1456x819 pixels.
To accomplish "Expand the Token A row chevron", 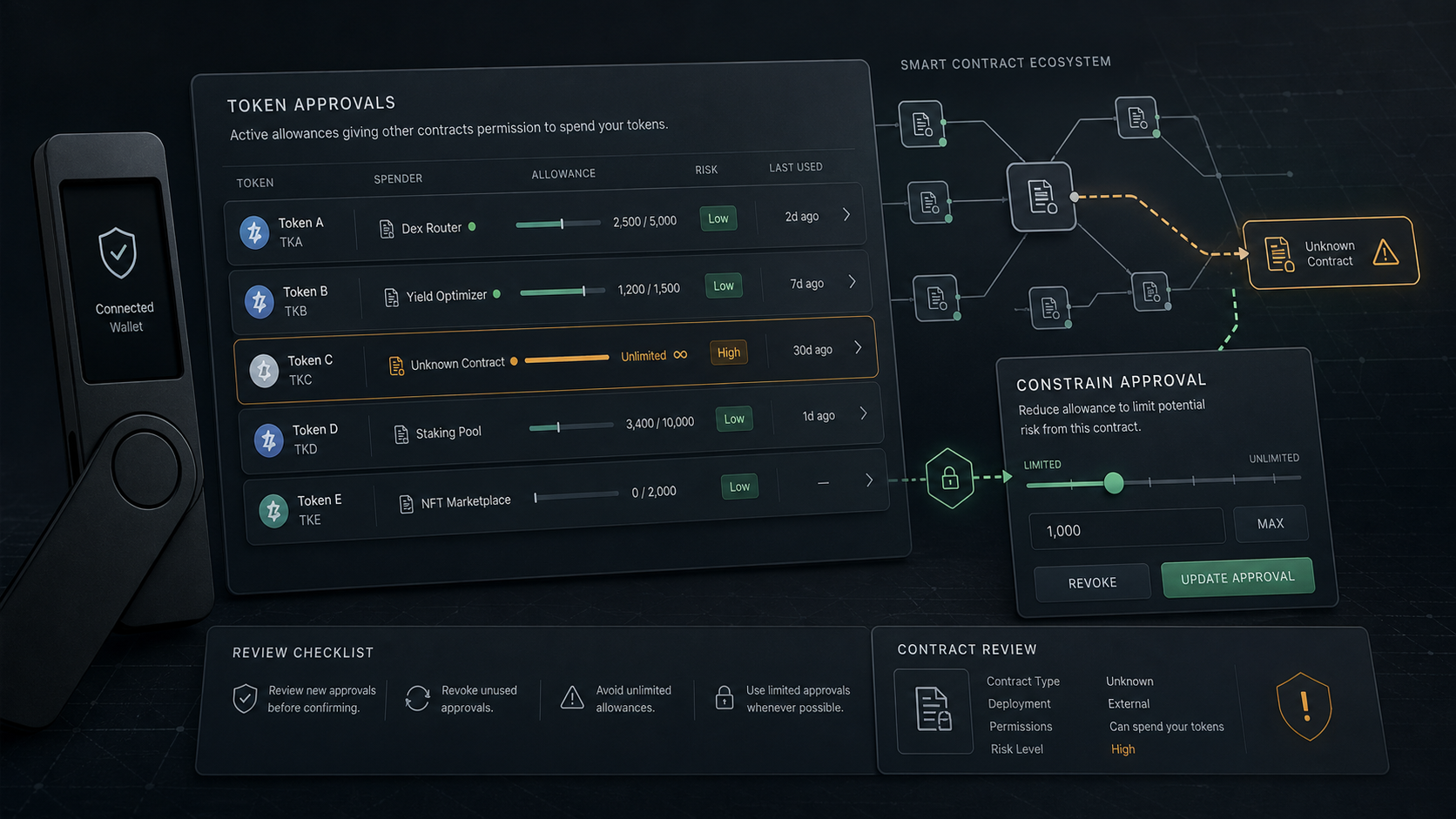I will pyautogui.click(x=846, y=214).
